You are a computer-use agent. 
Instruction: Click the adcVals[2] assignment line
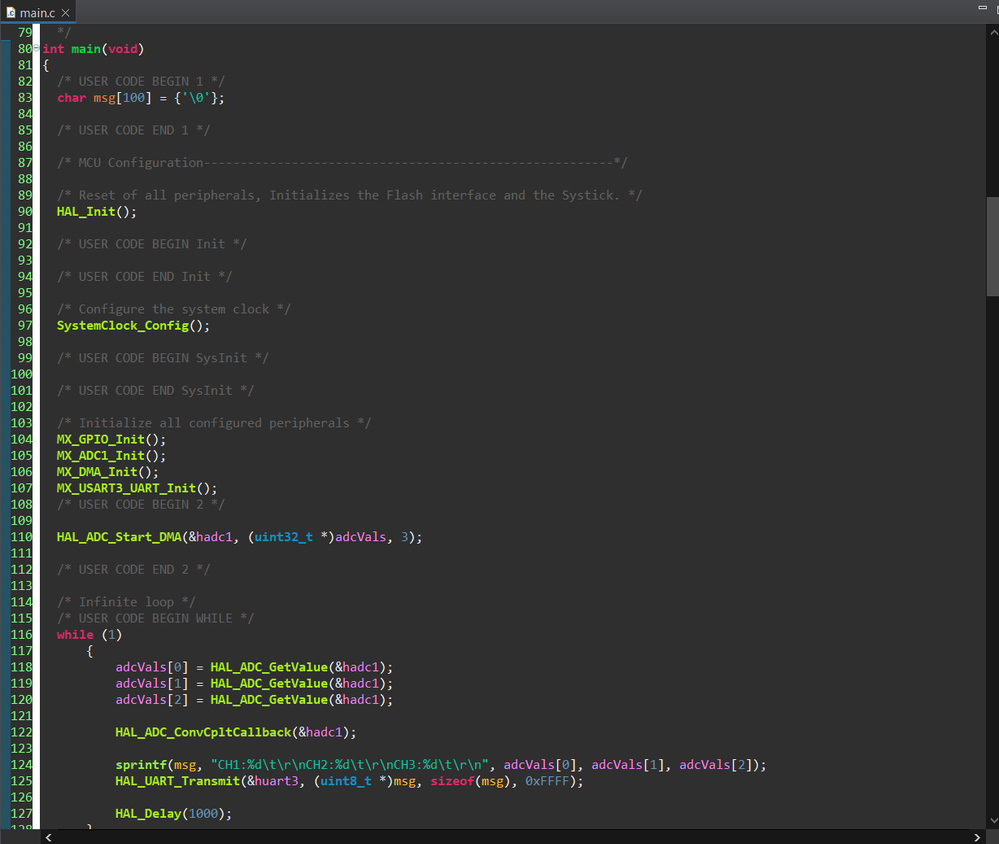(x=254, y=700)
